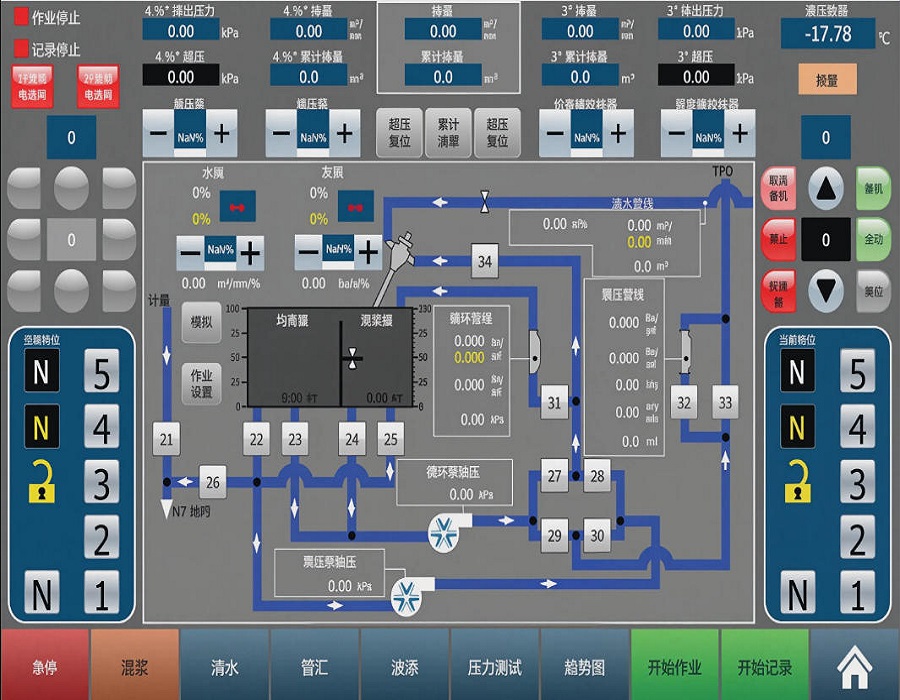Click the red 禁止 button

(x=779, y=239)
